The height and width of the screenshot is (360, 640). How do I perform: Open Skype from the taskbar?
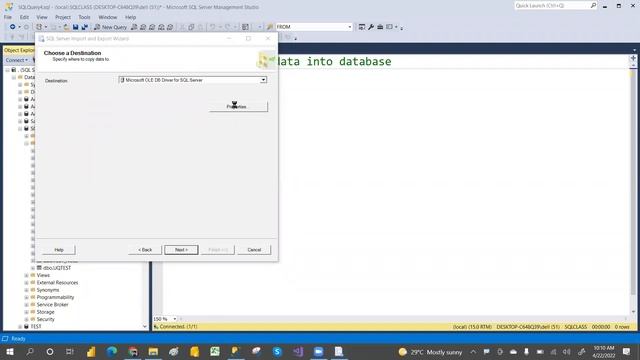click(277, 352)
